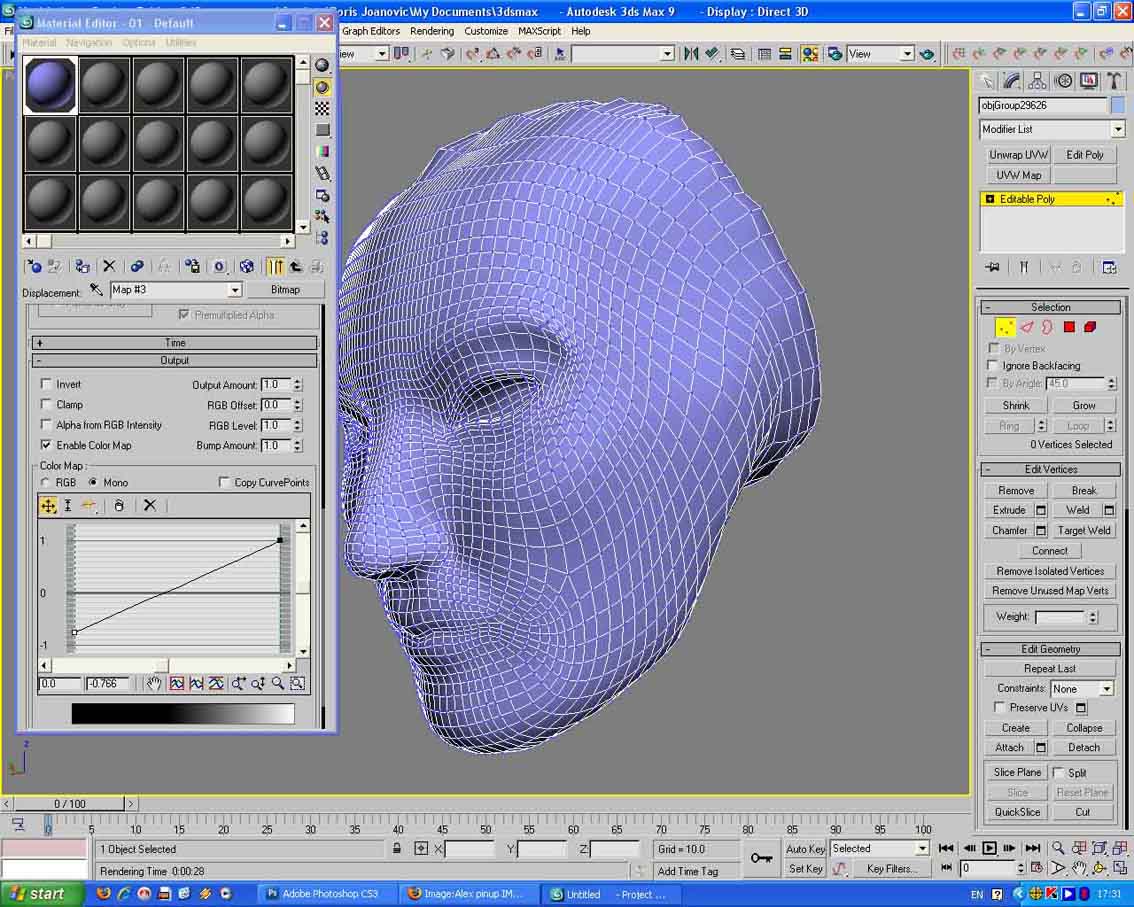This screenshot has height=907, width=1134.
Task: Select the Border sub-object selection icon
Action: click(x=1047, y=328)
